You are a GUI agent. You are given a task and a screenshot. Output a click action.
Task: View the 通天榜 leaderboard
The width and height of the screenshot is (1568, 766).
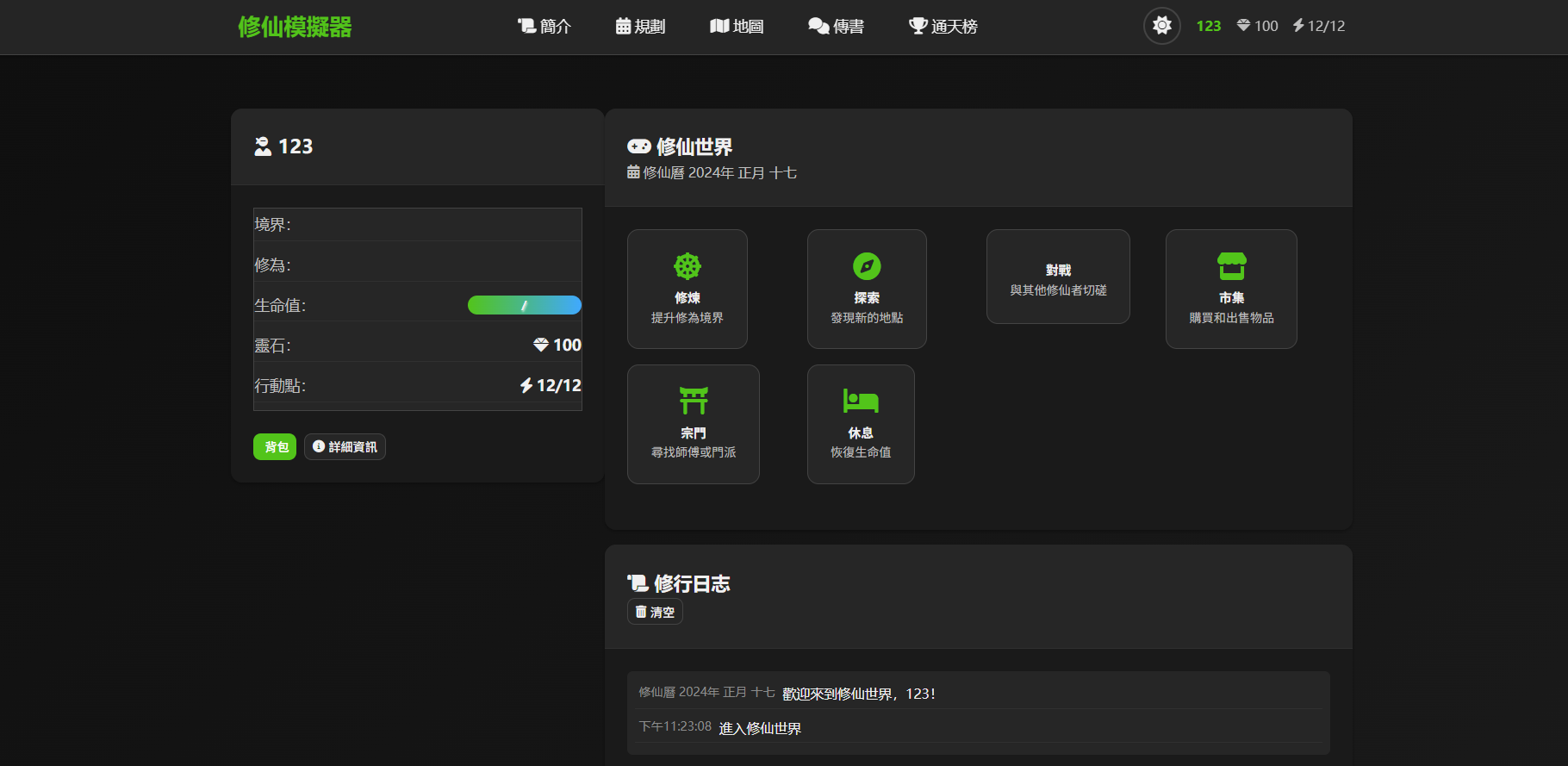point(943,27)
